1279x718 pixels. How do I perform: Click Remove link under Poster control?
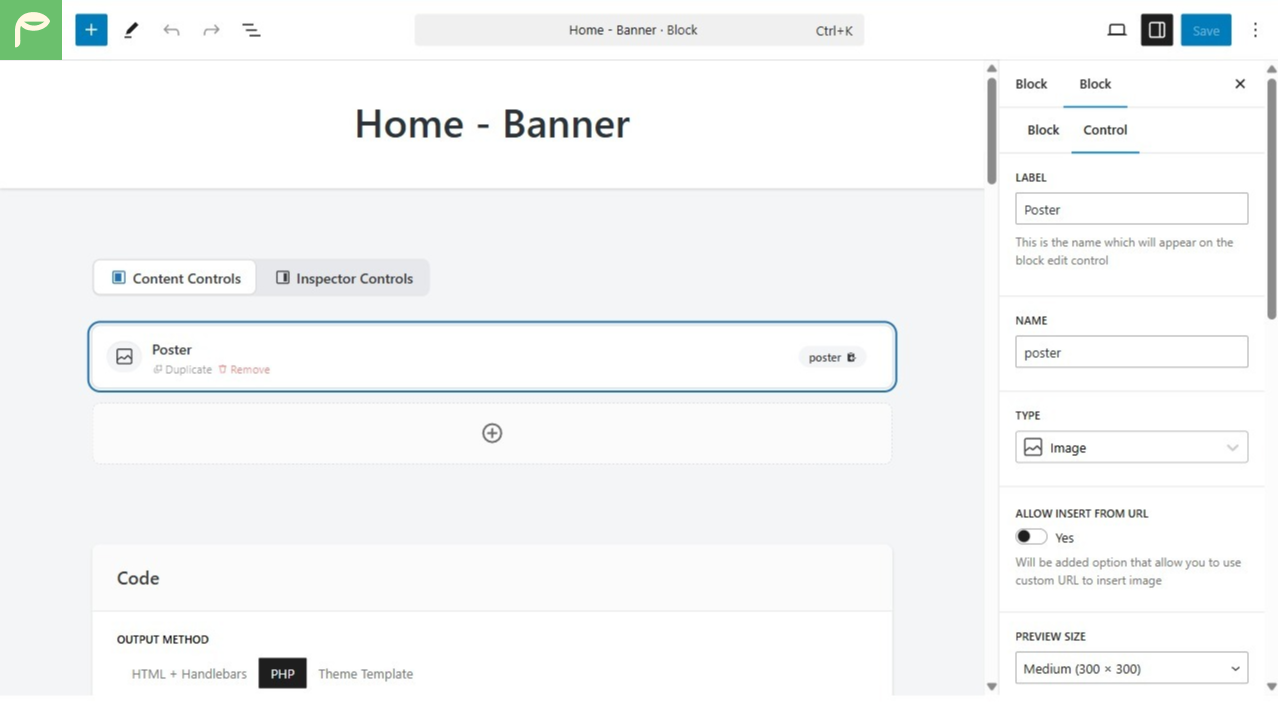(245, 369)
